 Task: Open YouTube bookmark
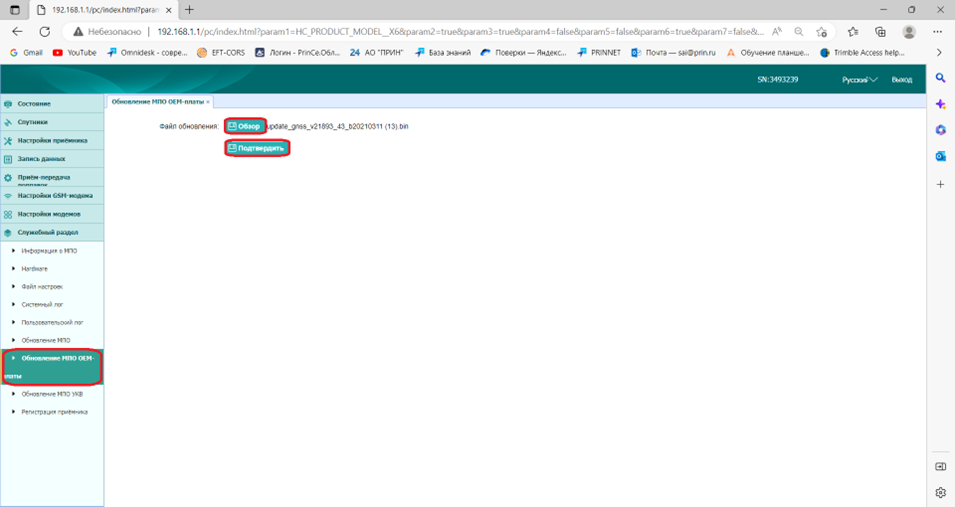click(x=74, y=53)
